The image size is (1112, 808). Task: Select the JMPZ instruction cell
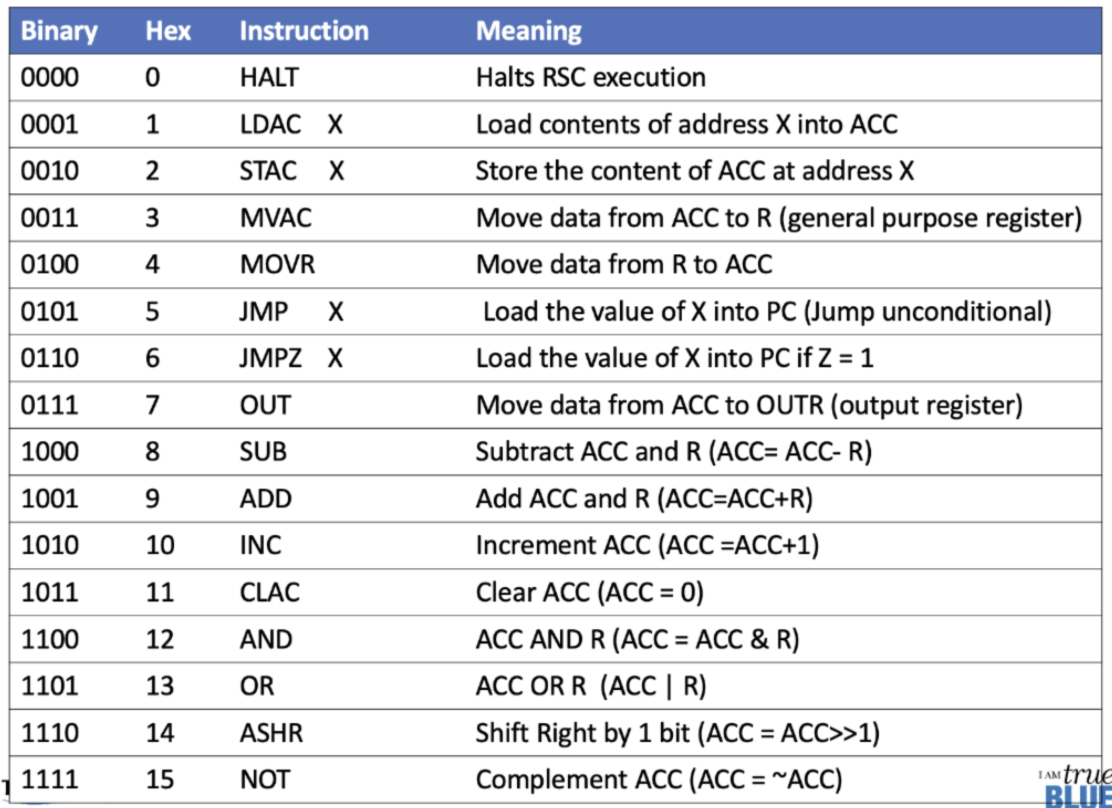[271, 358]
